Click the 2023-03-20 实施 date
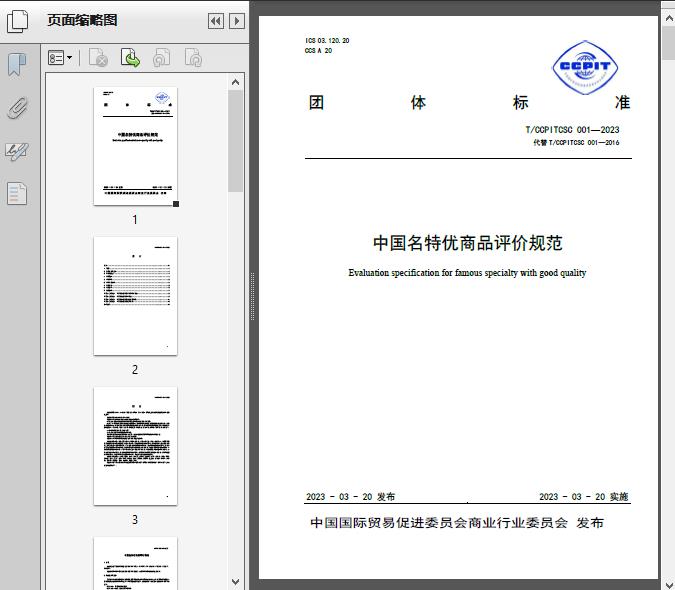Screen dimensions: 675x590 (584, 497)
